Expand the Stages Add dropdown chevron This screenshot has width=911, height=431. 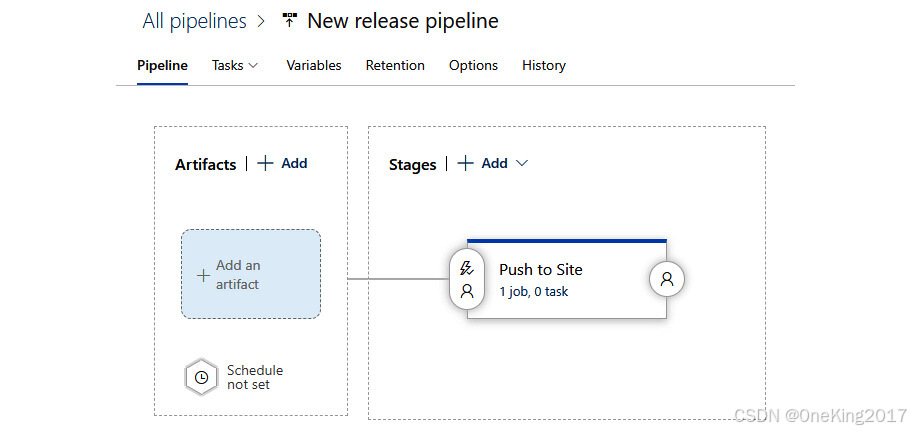pos(521,163)
